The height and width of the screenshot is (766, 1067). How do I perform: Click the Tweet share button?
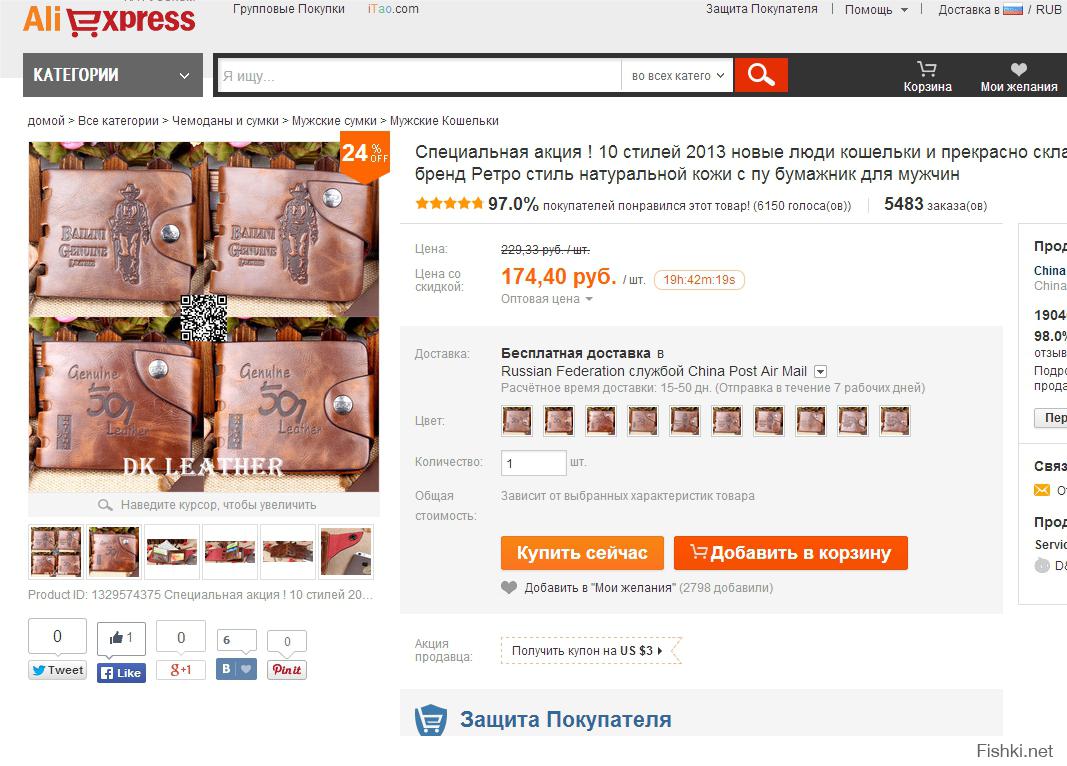point(57,670)
